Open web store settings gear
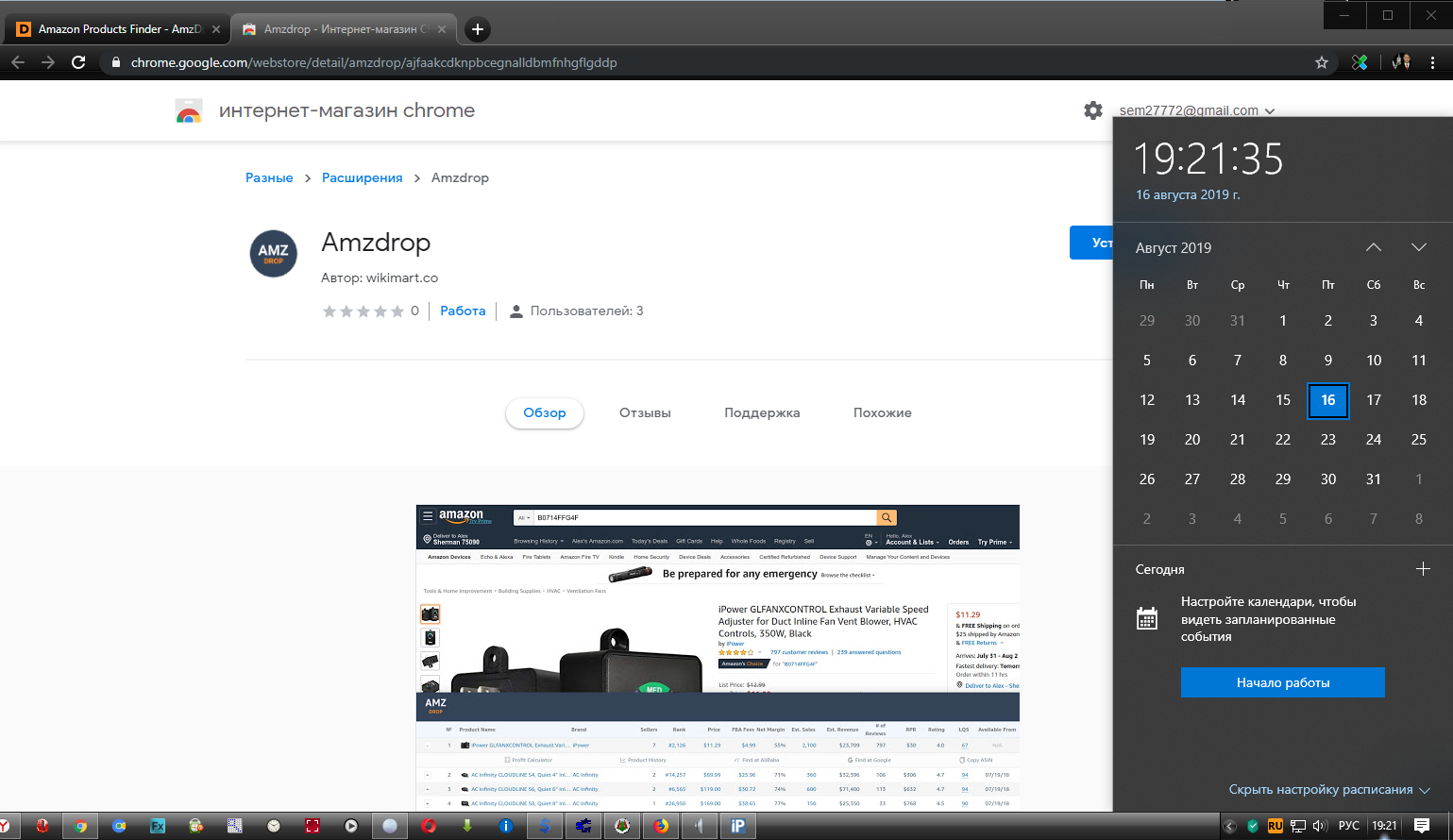Viewport: 1453px width, 840px height. click(1093, 110)
